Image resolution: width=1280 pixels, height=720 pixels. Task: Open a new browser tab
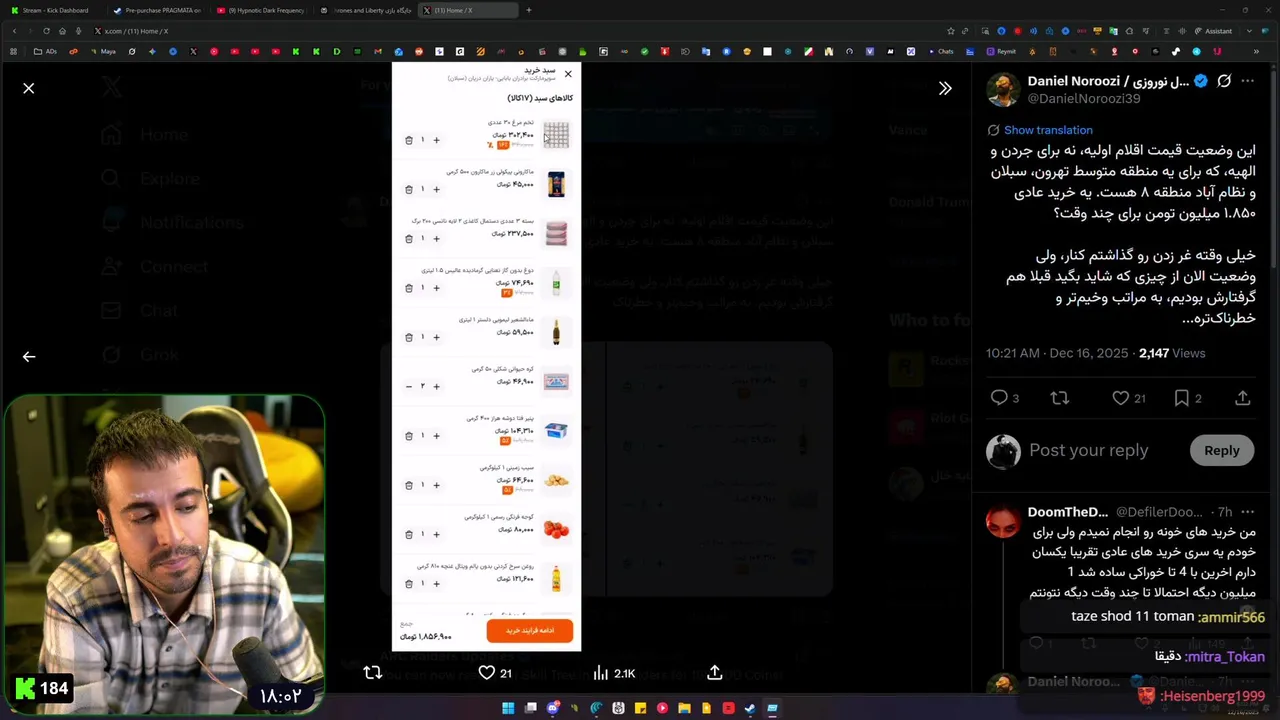(x=529, y=10)
